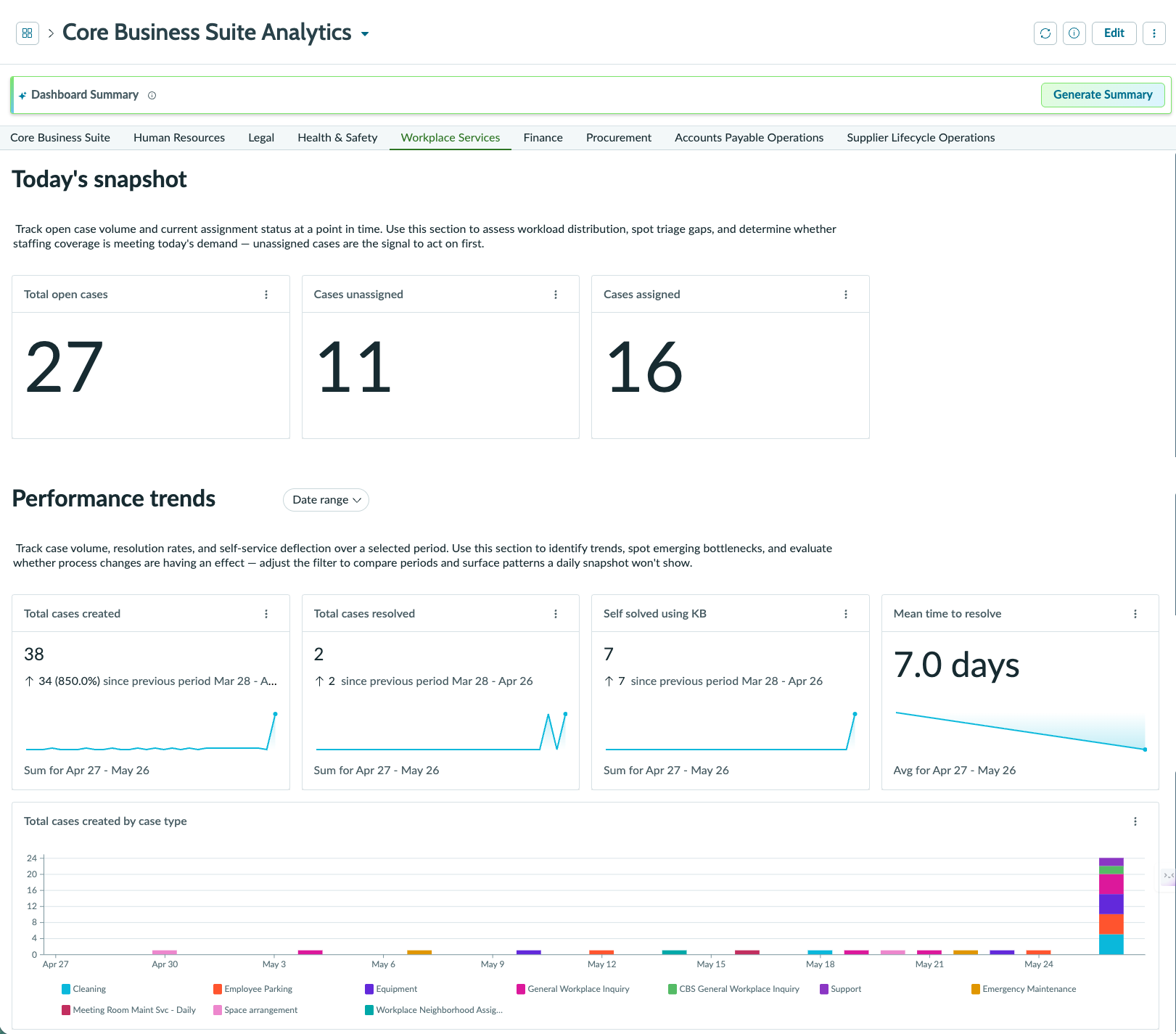Expand the Core Business Suite Analytics title dropdown
Image resolution: width=1176 pixels, height=1034 pixels.
click(365, 34)
